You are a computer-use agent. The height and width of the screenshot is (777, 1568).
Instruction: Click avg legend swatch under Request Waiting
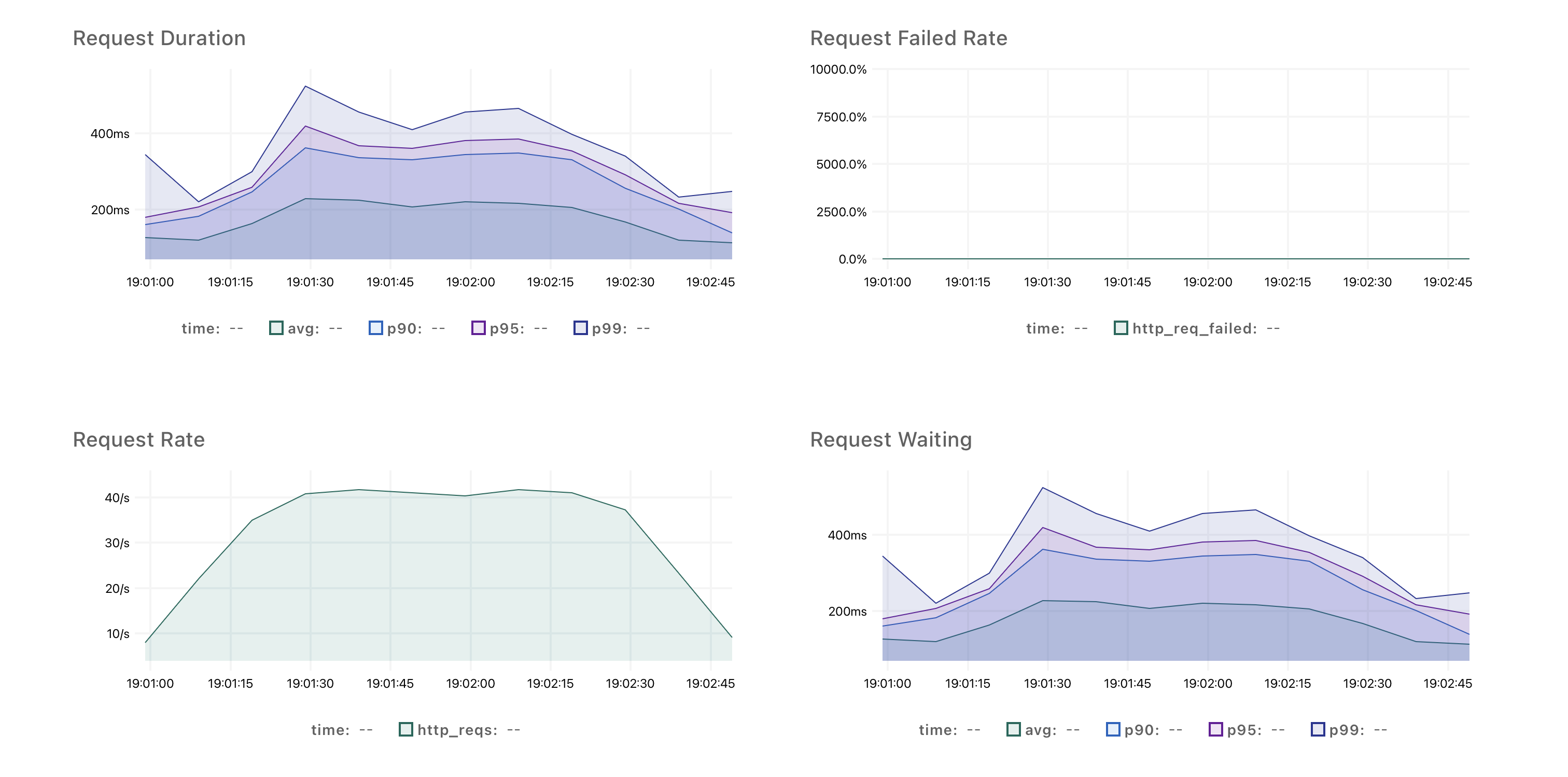1014,729
